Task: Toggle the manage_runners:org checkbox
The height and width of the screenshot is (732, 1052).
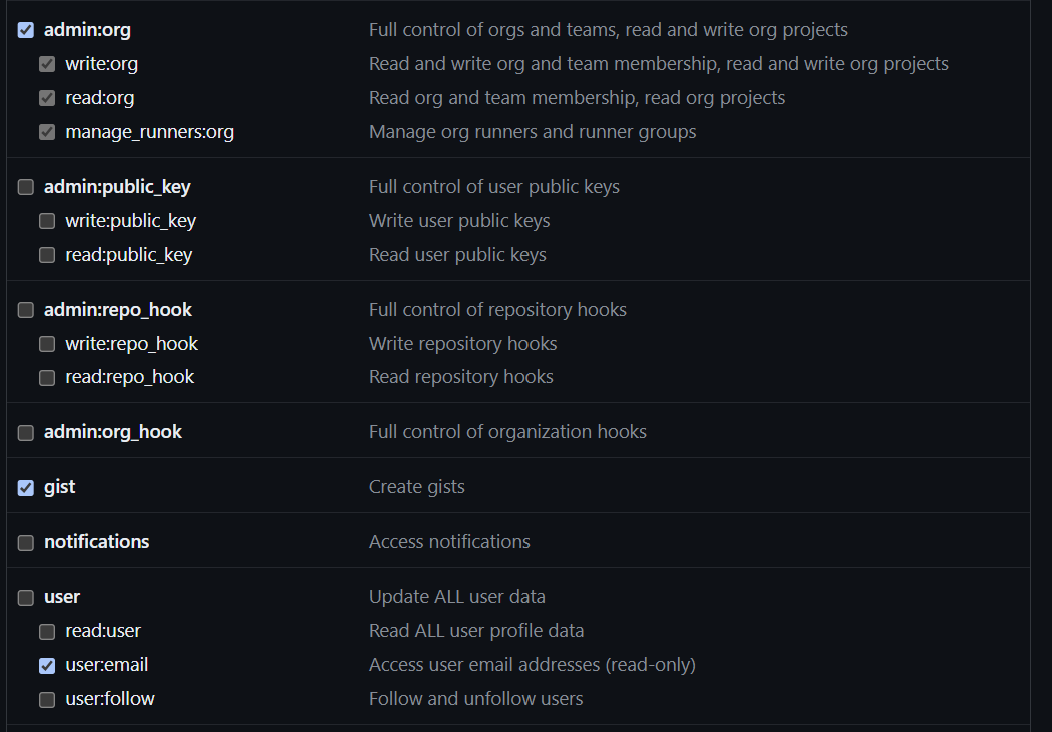Action: (47, 132)
